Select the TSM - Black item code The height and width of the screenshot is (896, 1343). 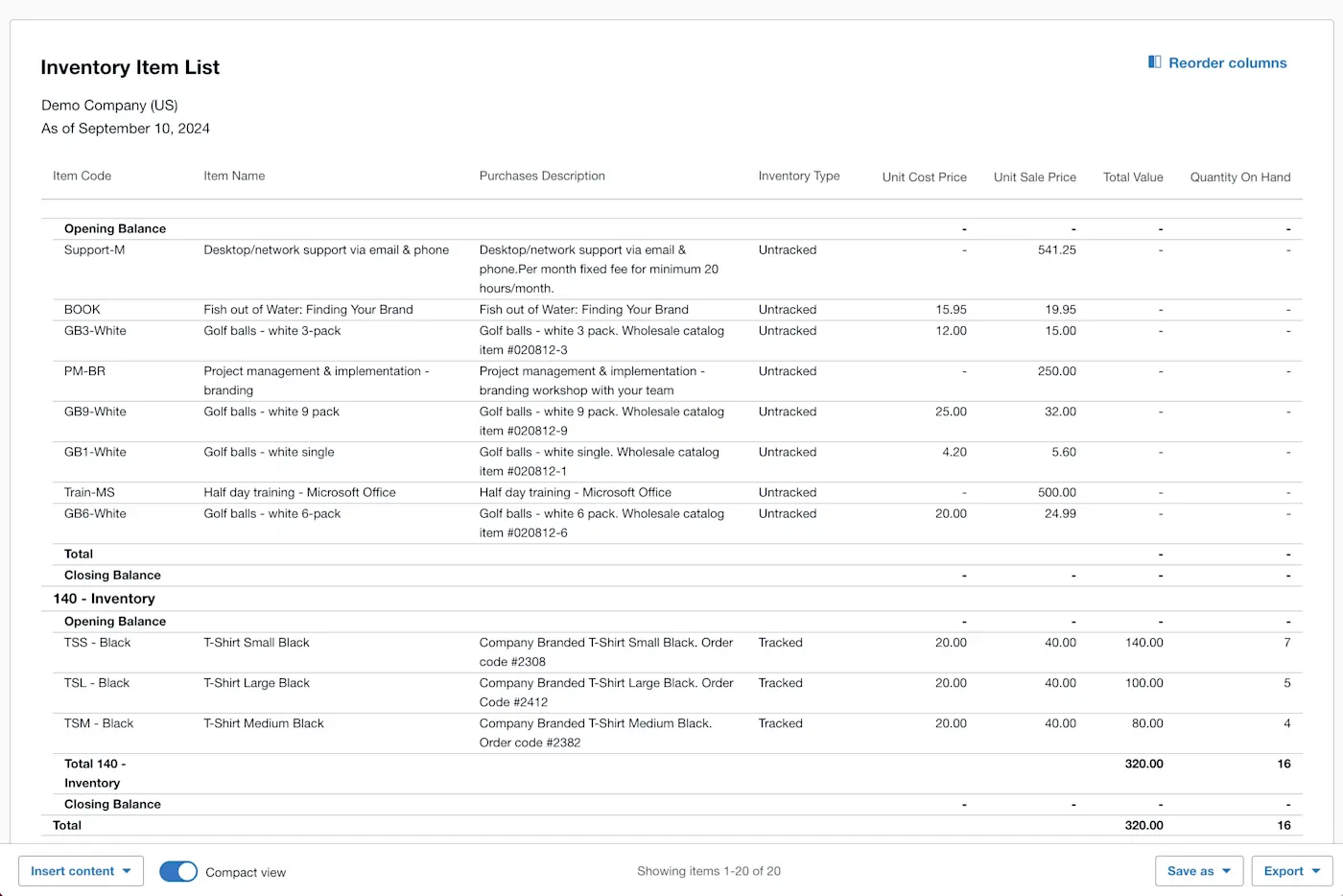(99, 722)
